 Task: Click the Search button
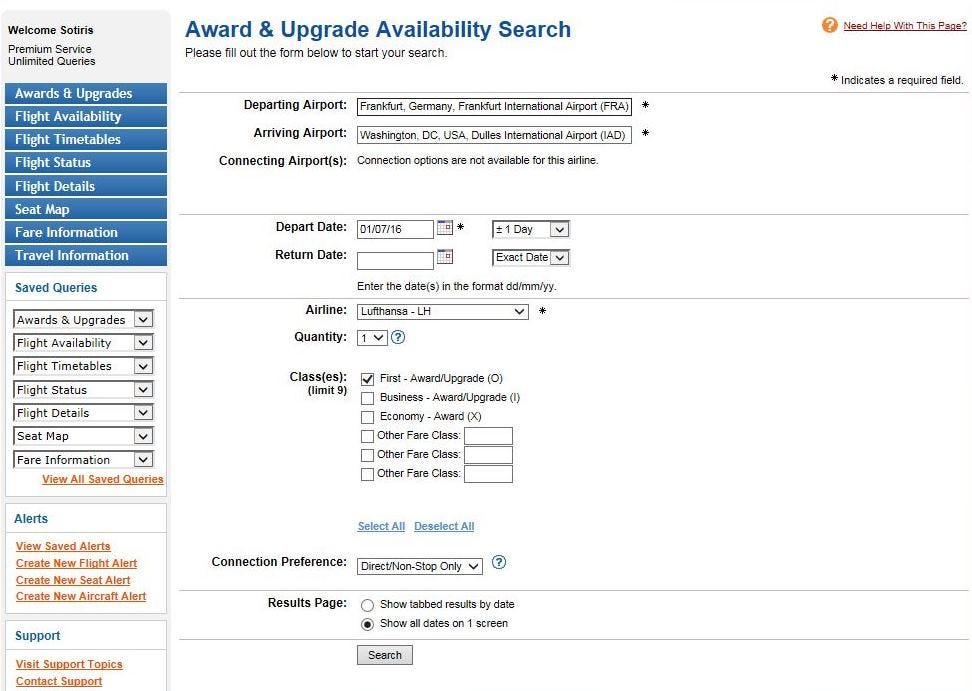click(x=384, y=655)
